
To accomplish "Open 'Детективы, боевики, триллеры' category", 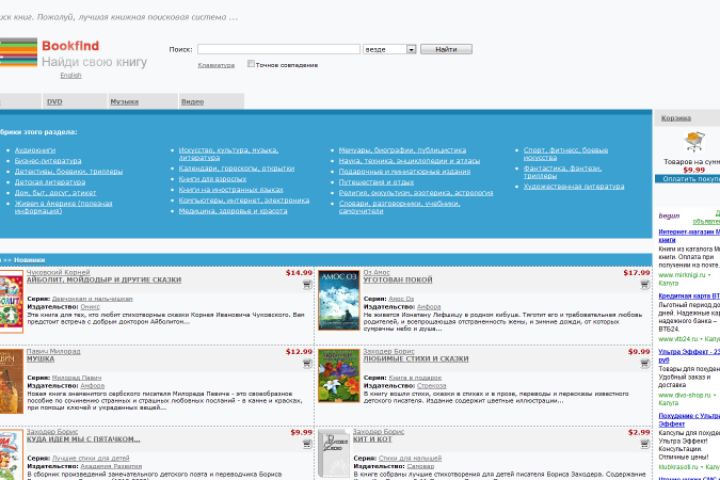I will pyautogui.click(x=69, y=171).
